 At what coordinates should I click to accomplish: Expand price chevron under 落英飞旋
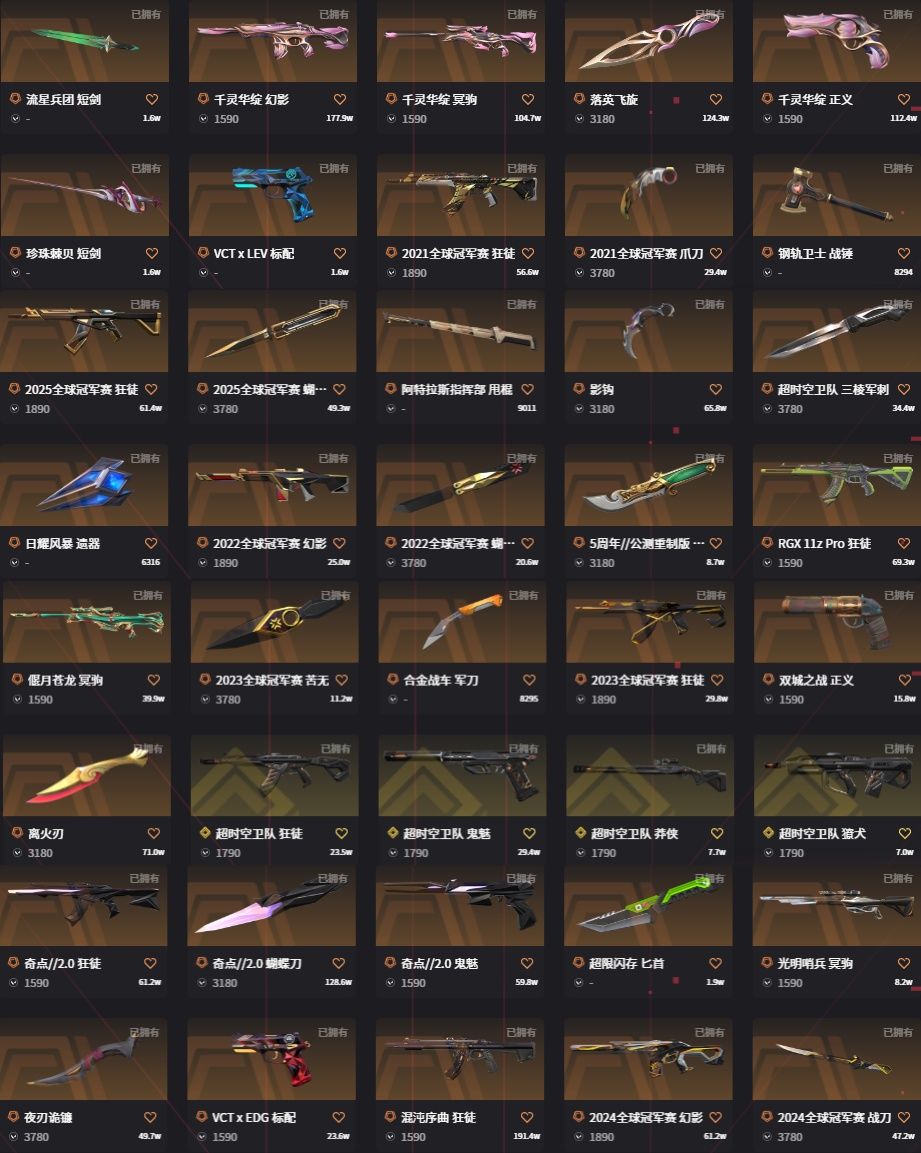coord(579,118)
